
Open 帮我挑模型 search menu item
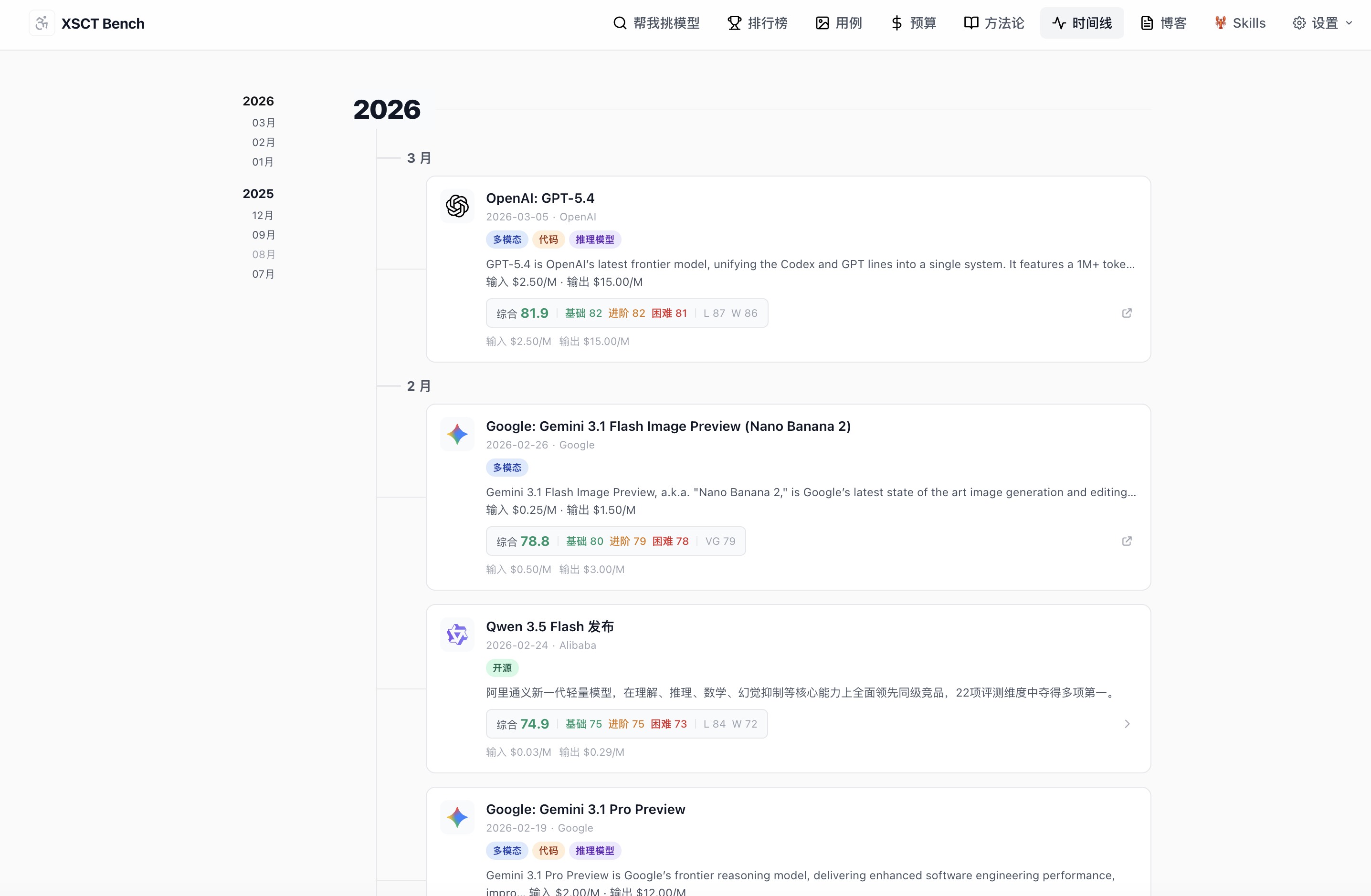[x=656, y=23]
